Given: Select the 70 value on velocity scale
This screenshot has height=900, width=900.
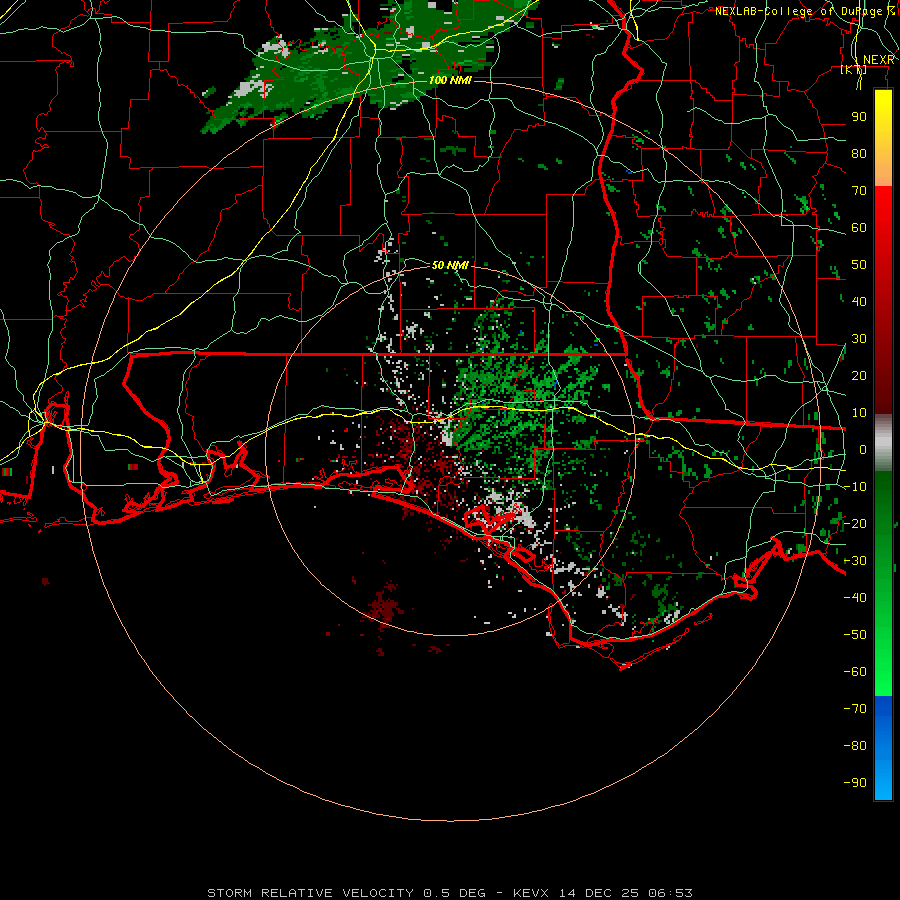Looking at the screenshot, I should [859, 191].
